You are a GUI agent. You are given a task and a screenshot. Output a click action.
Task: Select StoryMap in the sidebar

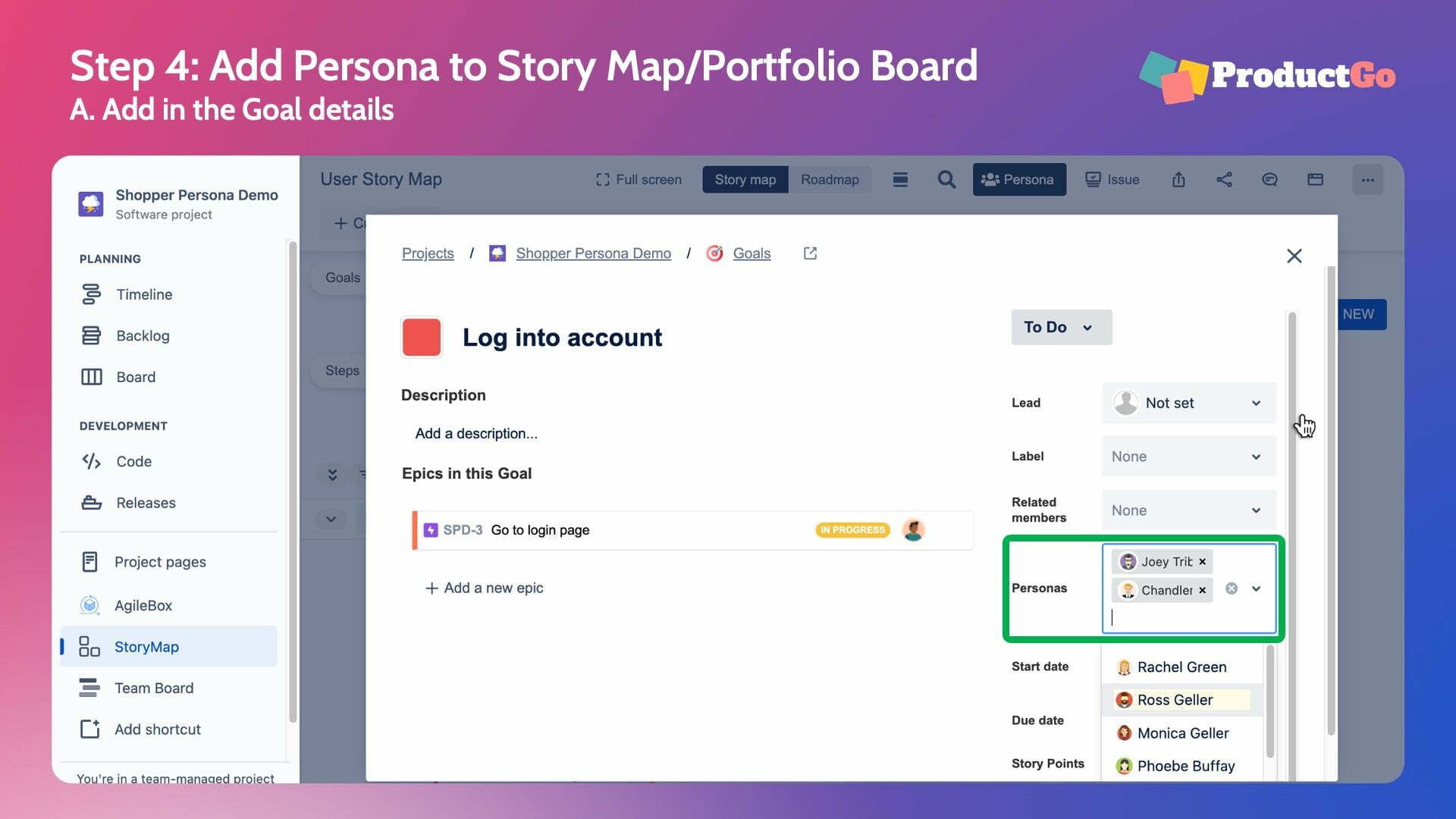click(x=168, y=647)
